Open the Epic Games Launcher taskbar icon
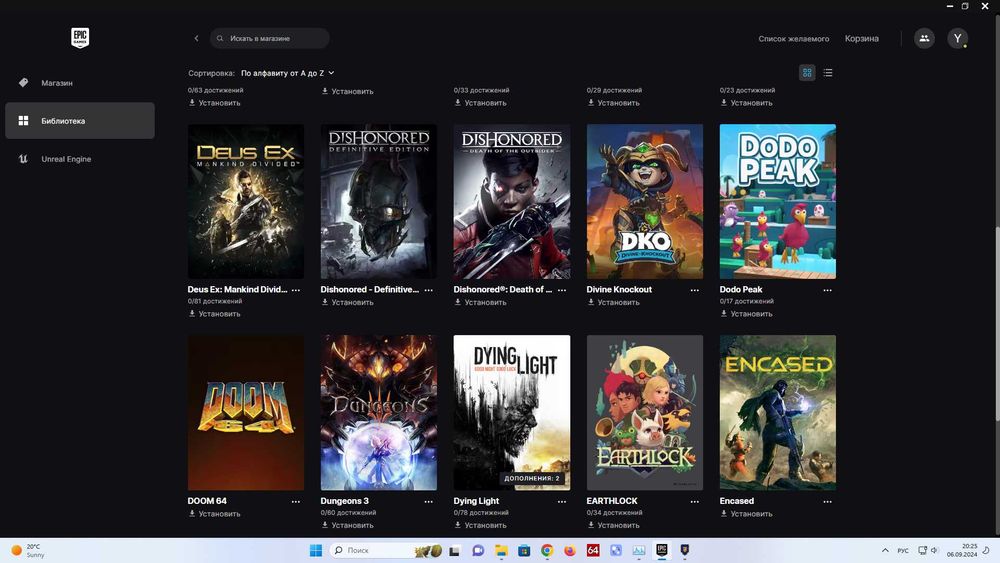 click(662, 550)
